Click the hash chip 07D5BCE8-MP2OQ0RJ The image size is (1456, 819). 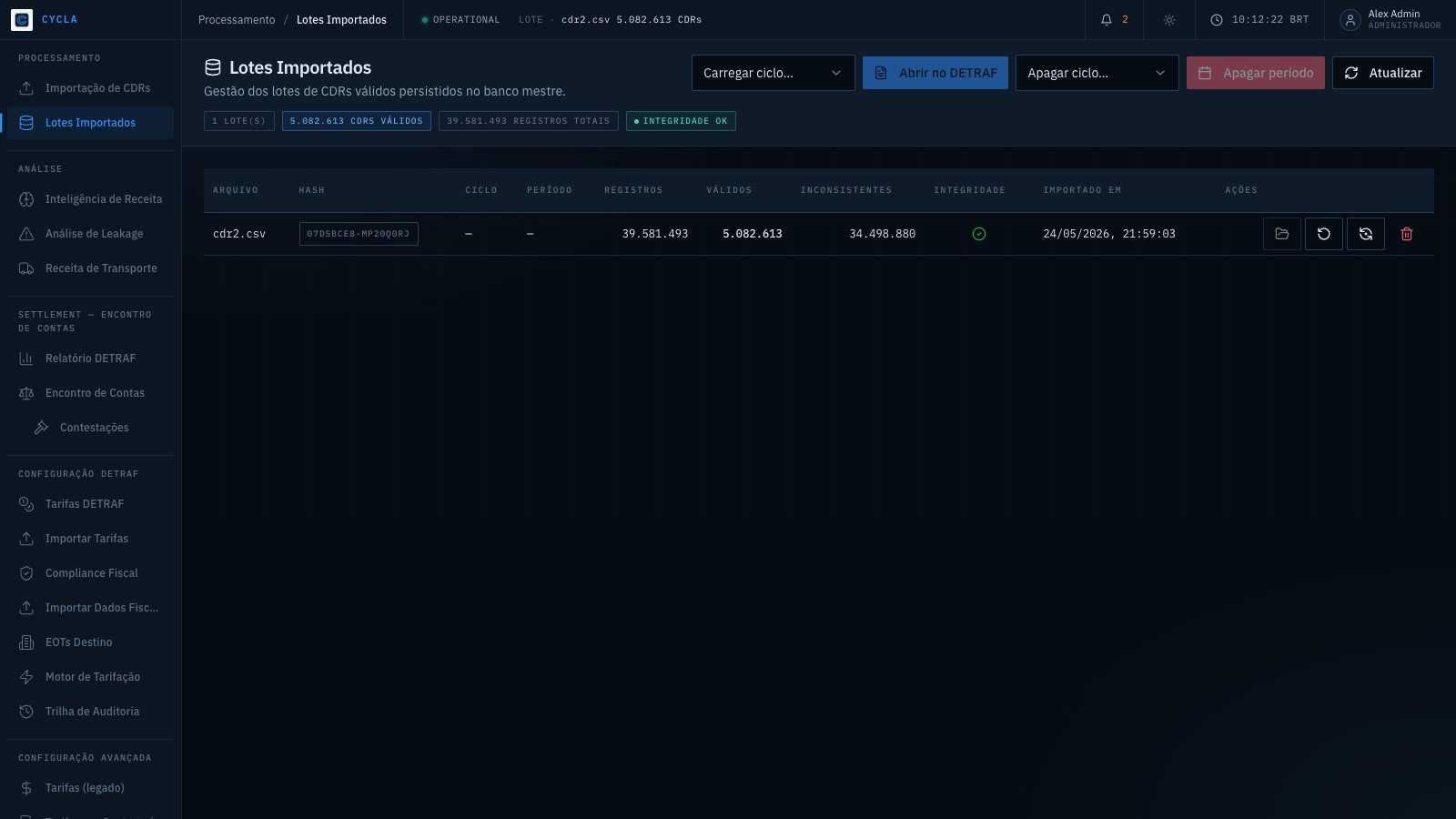[359, 234]
